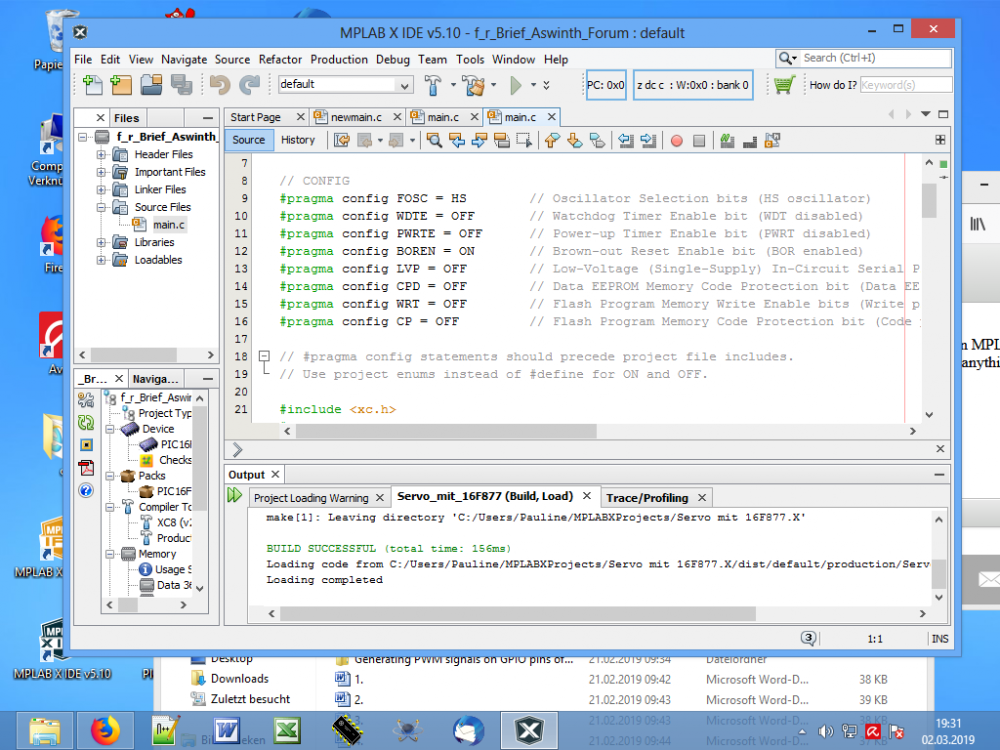
Task: Save all files via the Save All icon
Action: coord(181,86)
